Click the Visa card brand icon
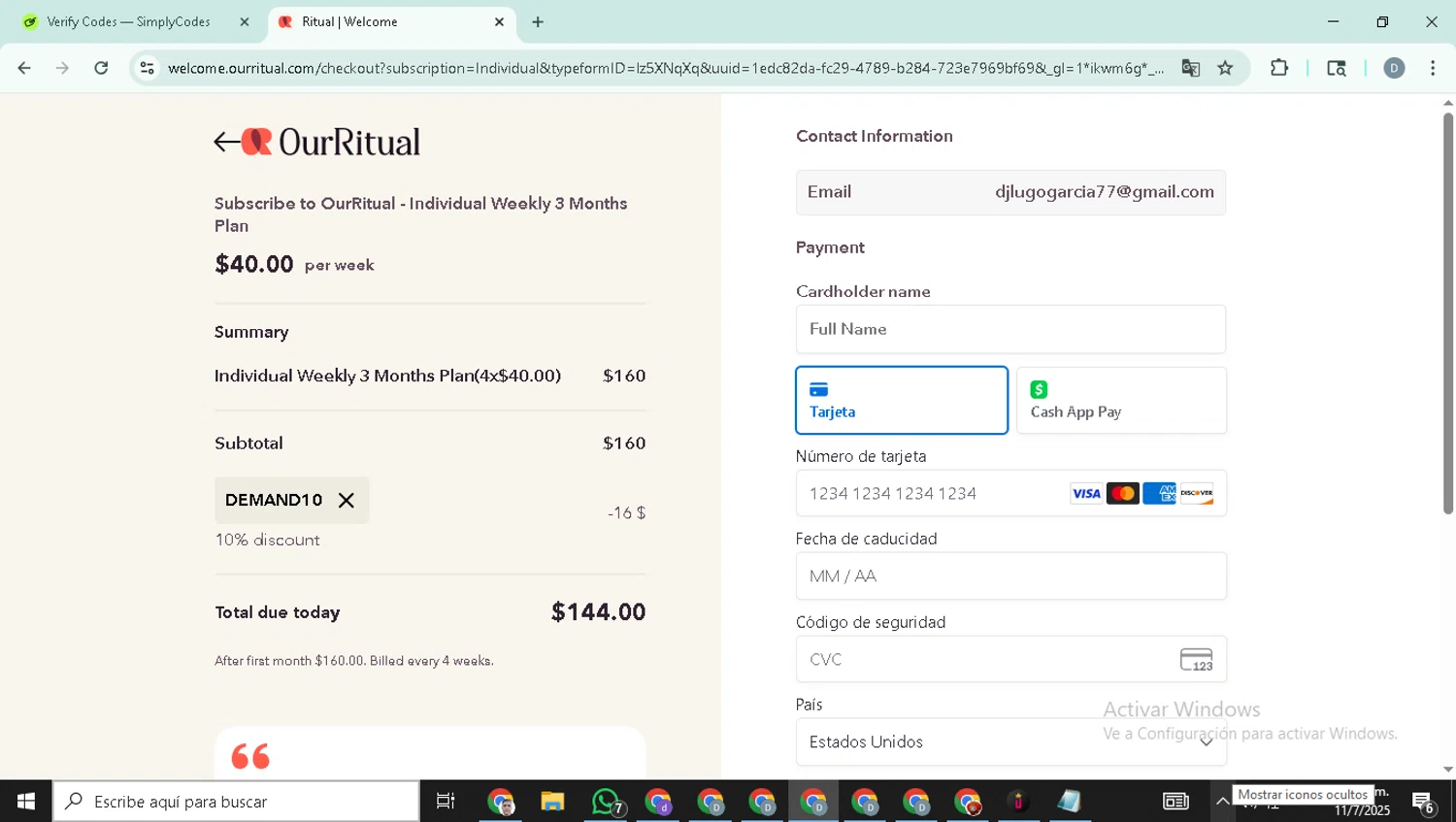The height and width of the screenshot is (822, 1456). [x=1086, y=494]
